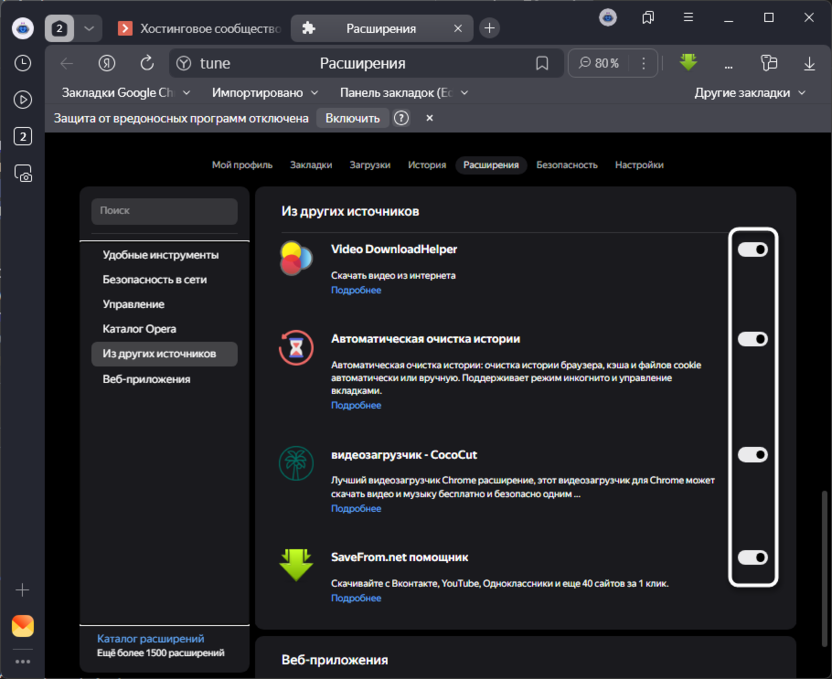Click the open tabs counter button showing 2
The width and height of the screenshot is (832, 679).
point(59,28)
